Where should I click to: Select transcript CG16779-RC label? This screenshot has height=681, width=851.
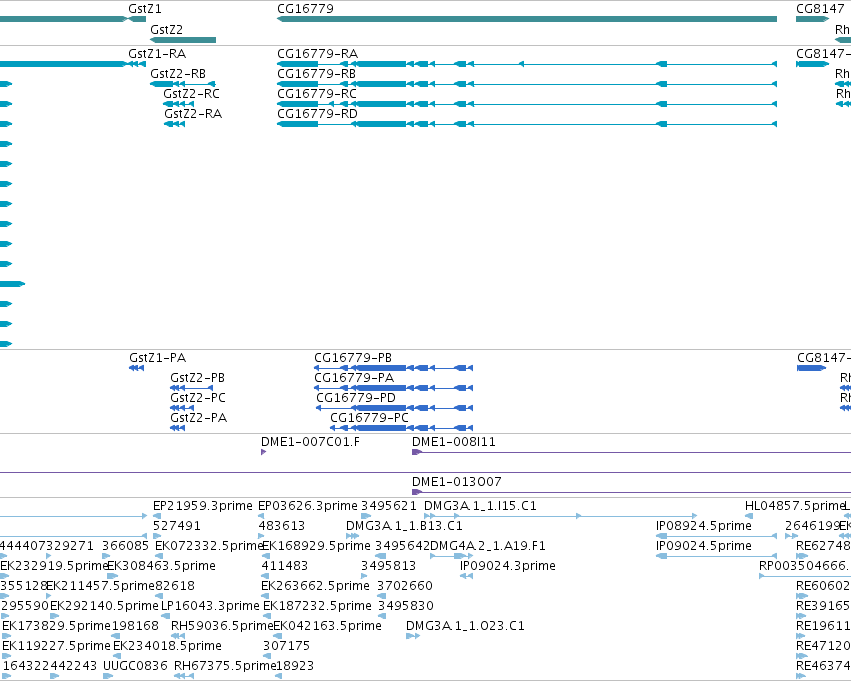pyautogui.click(x=317, y=93)
